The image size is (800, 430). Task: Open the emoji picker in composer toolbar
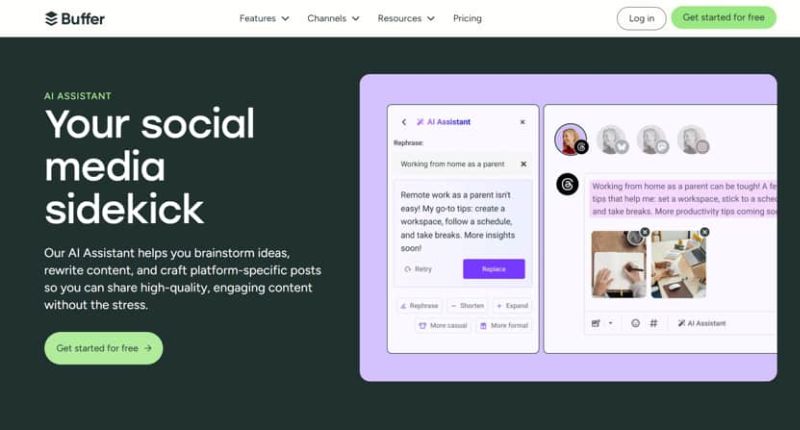coord(635,323)
